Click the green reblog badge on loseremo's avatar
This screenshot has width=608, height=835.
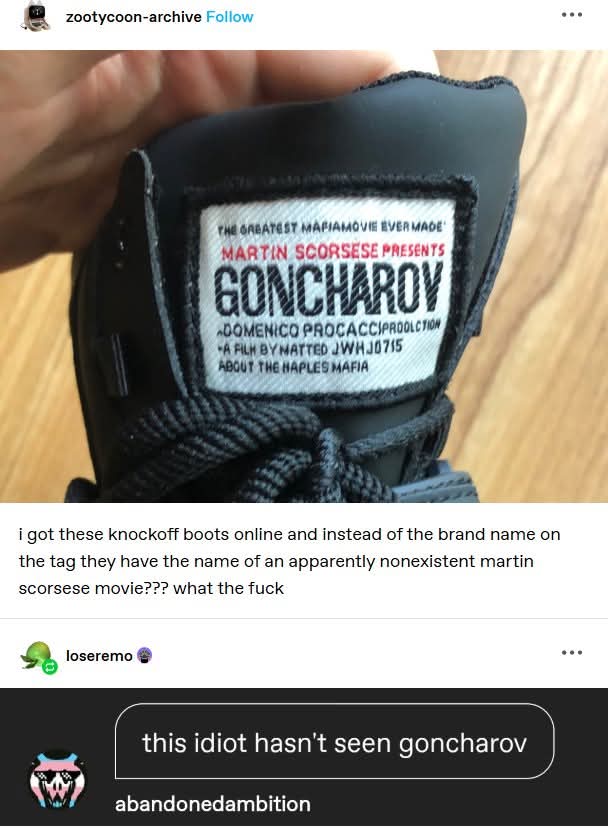point(50,667)
